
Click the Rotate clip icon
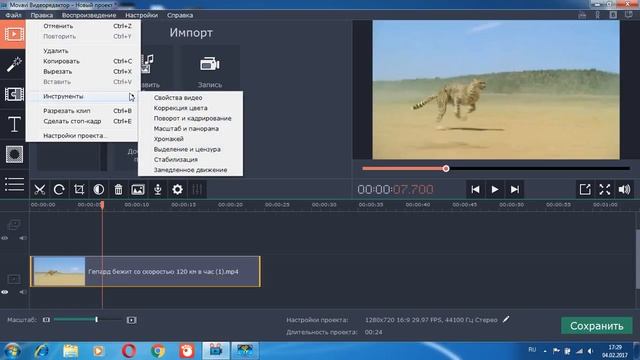tap(59, 189)
